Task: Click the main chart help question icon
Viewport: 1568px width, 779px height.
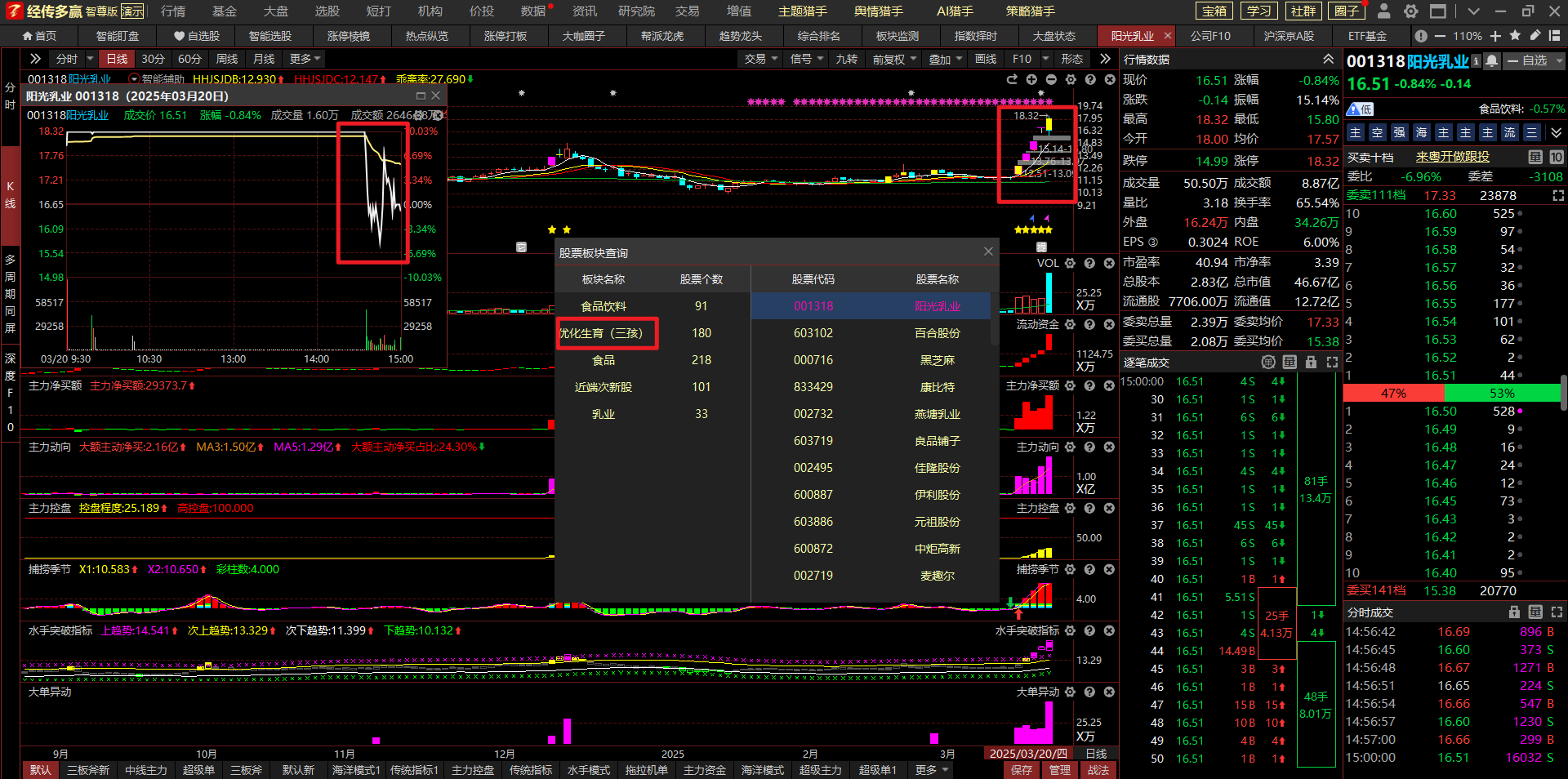Action: [x=1090, y=79]
